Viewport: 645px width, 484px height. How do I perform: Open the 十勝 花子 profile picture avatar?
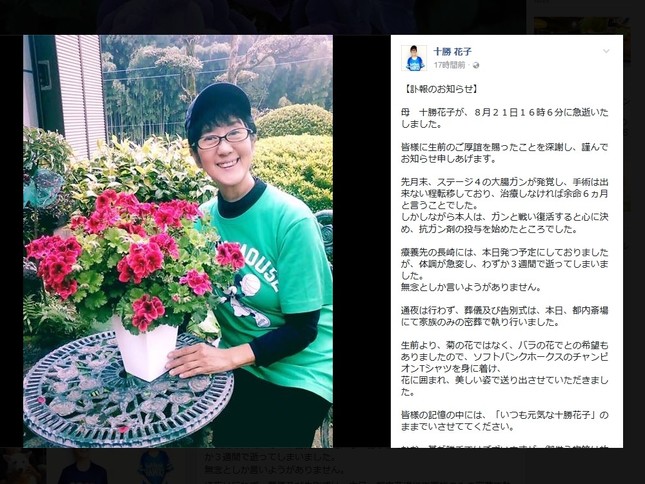click(414, 58)
